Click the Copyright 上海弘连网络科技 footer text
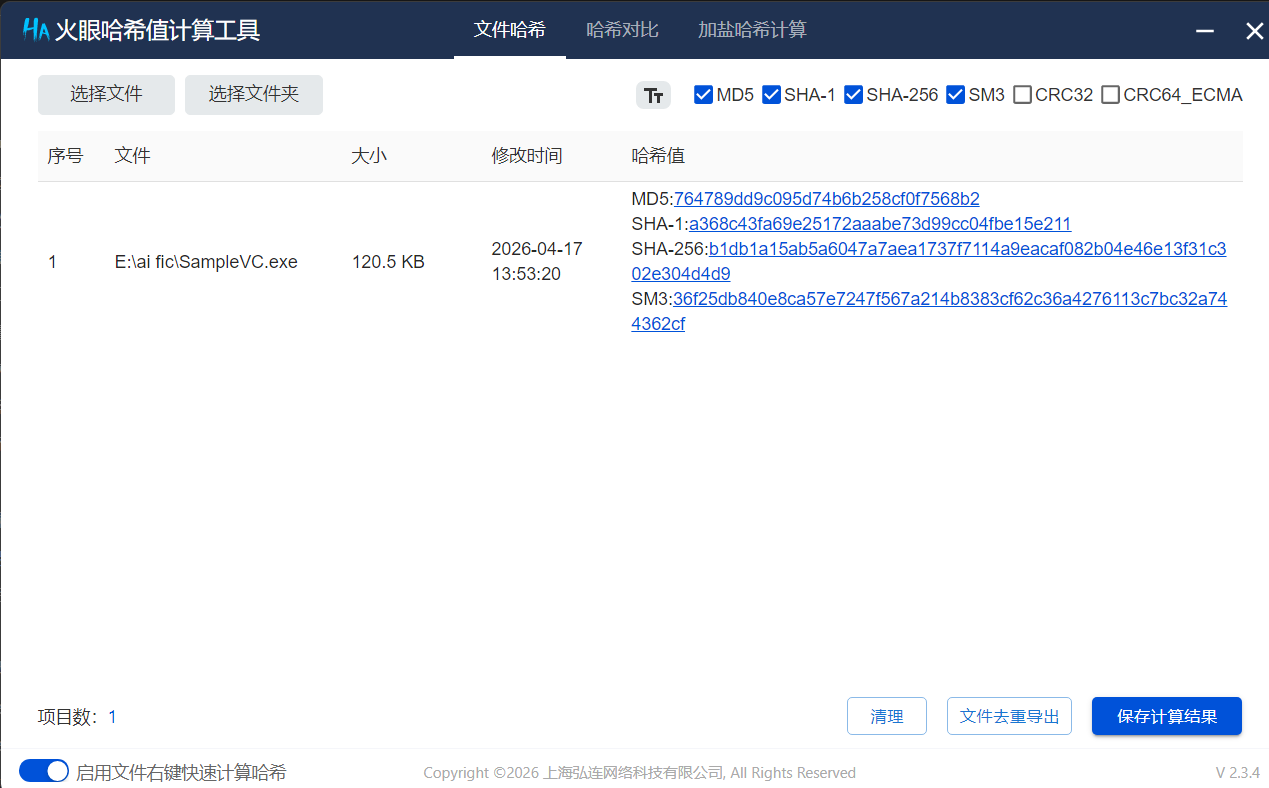The image size is (1269, 788). point(639,773)
